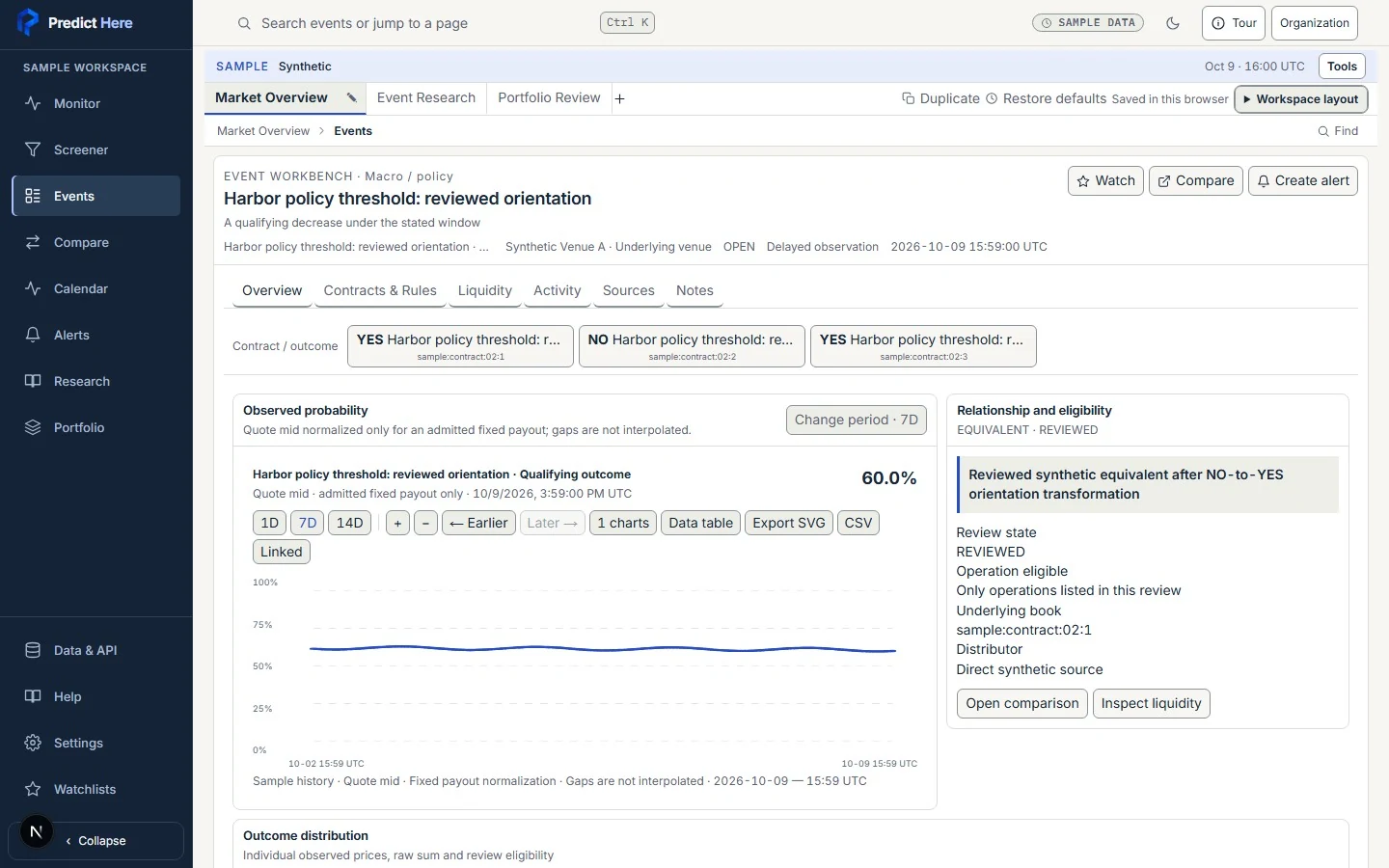Viewport: 1389px width, 868px height.
Task: Zoom out the chart with minus
Action: coord(425,523)
